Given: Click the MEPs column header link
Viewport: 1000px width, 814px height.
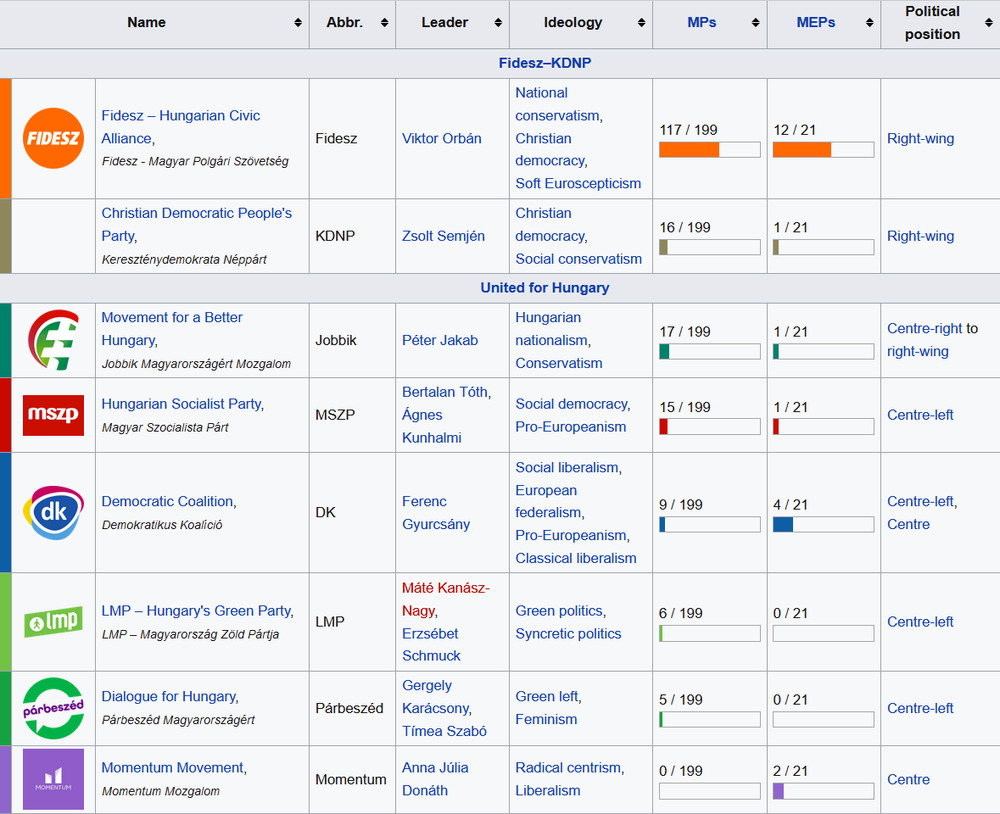Looking at the screenshot, I should (815, 23).
